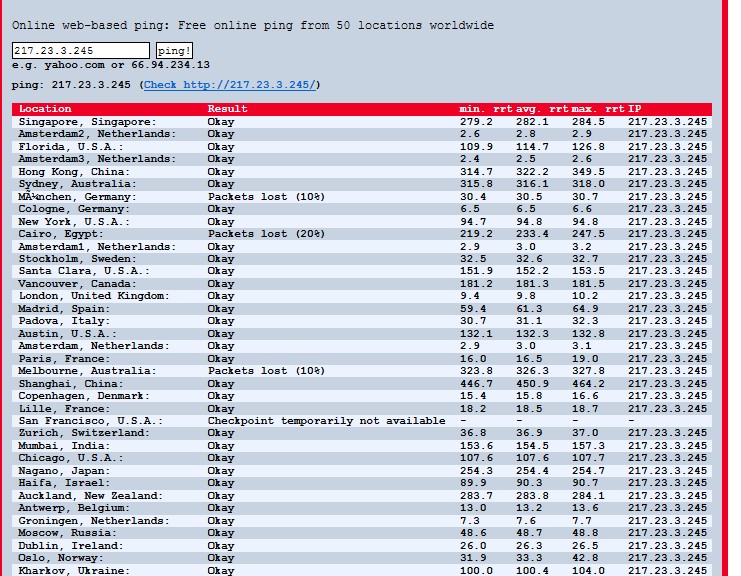Select the Amsterdam2, Netherlands location

[97, 134]
